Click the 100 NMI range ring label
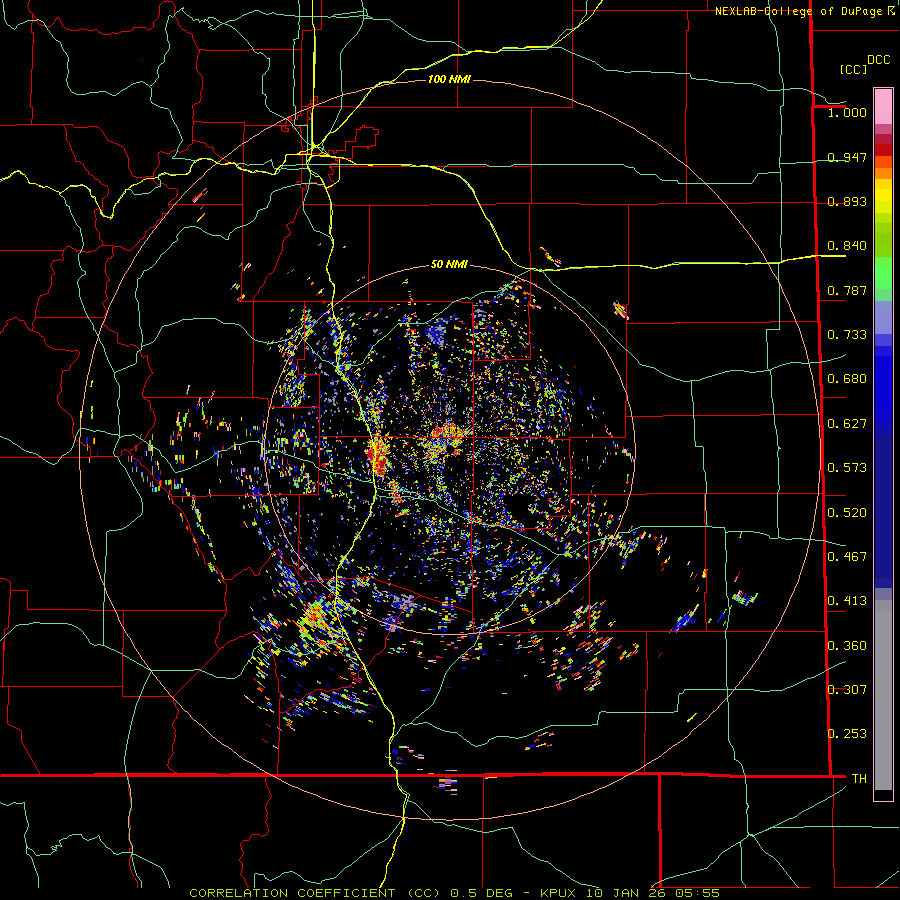Screen dimensions: 900x900 click(449, 79)
